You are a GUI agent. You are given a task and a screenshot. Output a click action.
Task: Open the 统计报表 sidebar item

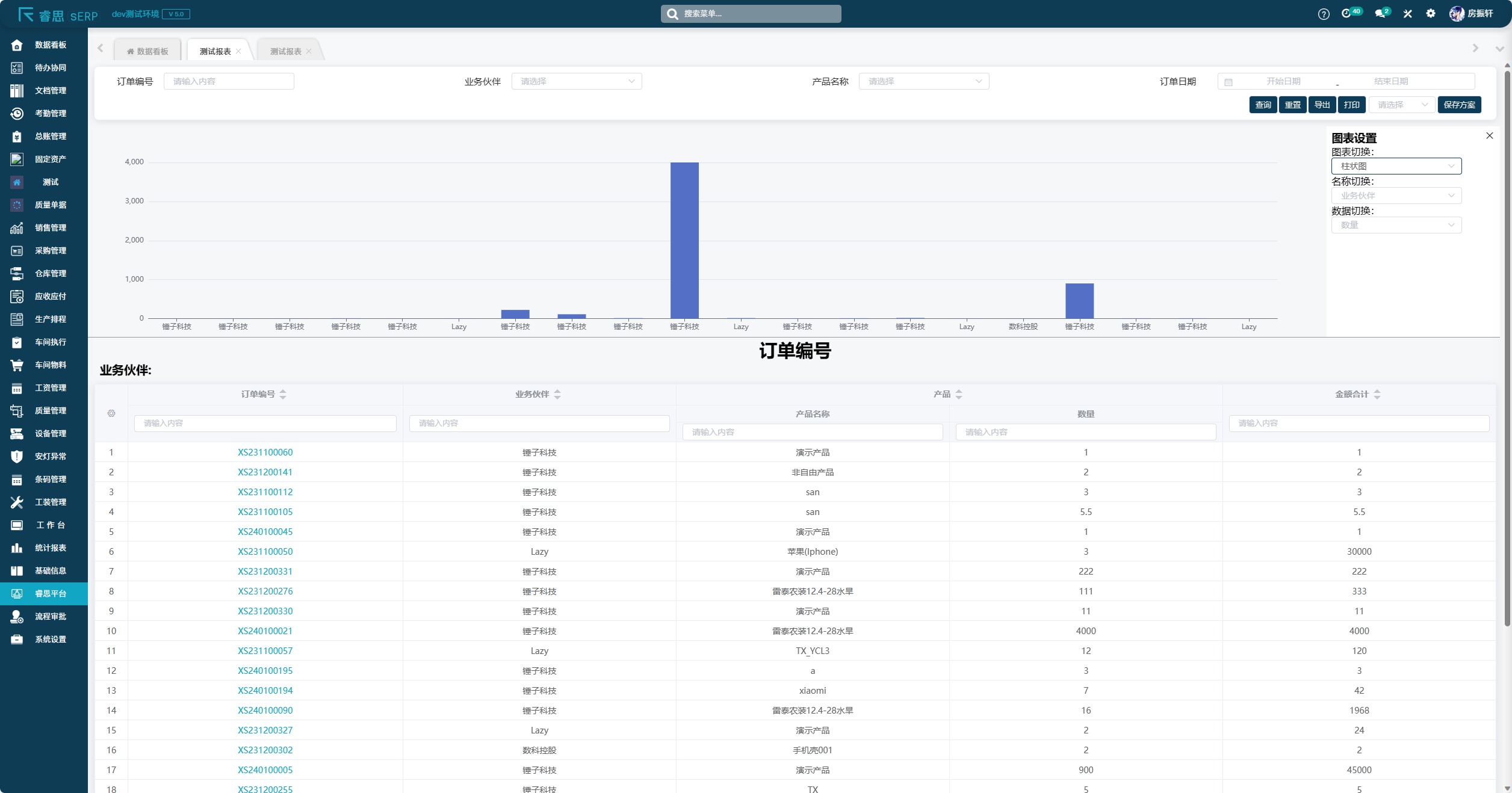[51, 548]
